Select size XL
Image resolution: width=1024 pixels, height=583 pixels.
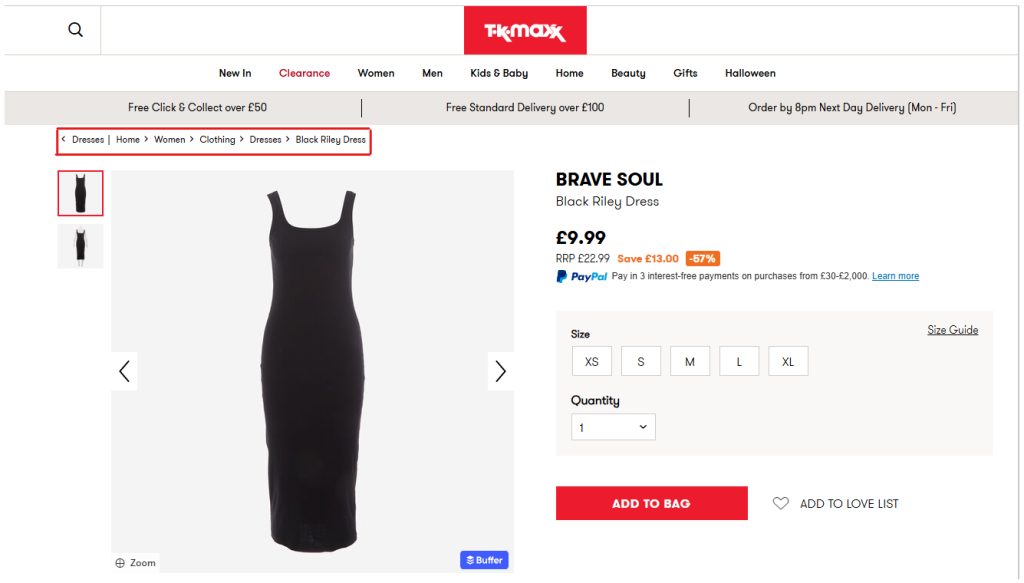[788, 362]
